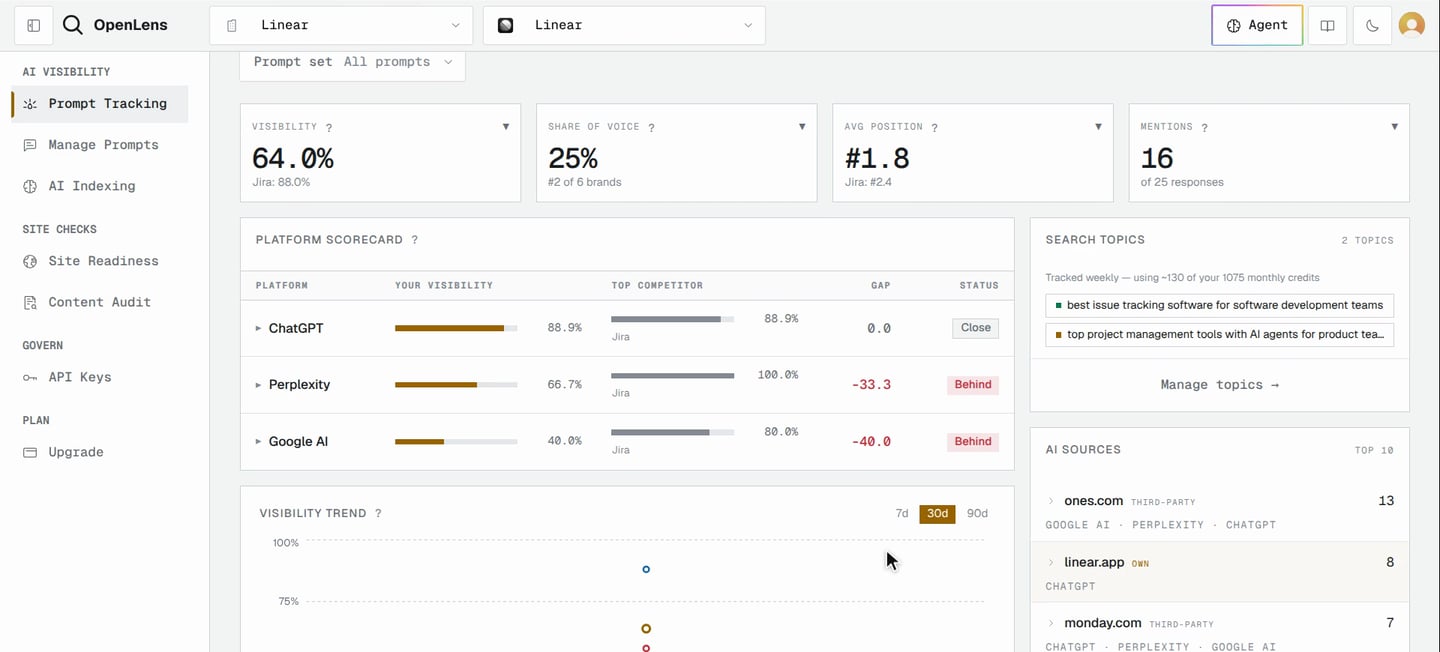Click Google AI your visibility progress bar

pyautogui.click(x=456, y=441)
